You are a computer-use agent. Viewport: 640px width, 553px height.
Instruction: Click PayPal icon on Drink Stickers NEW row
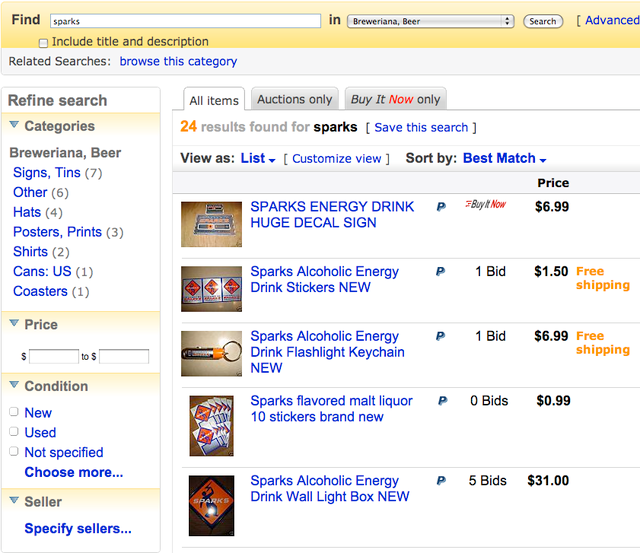[440, 271]
